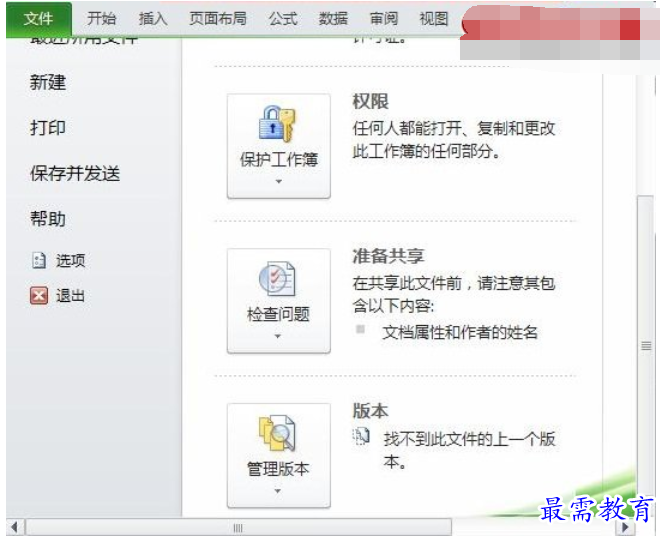Click the horizontal scrollbar thumb
This screenshot has width=662, height=541.
tap(239, 527)
